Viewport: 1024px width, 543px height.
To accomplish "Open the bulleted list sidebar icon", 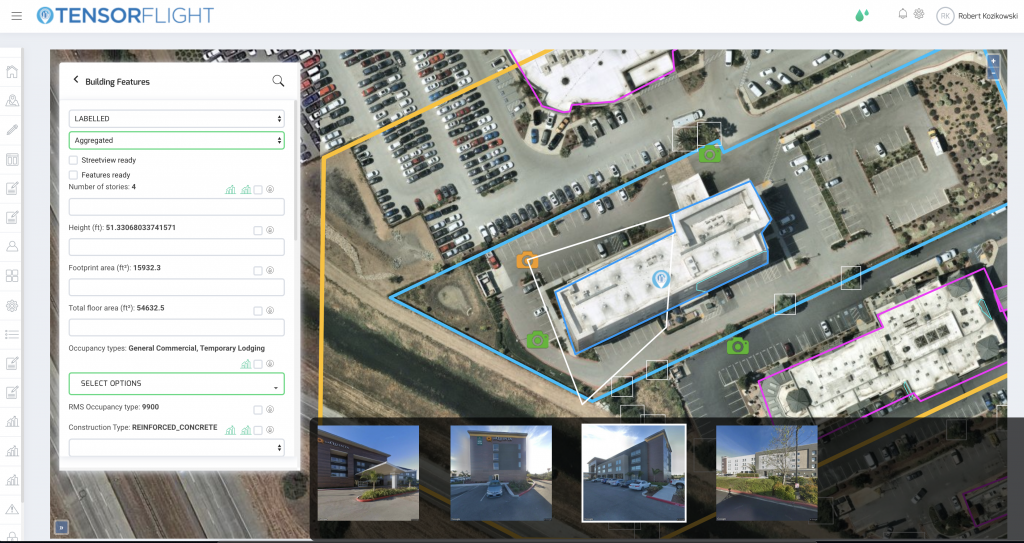I will pyautogui.click(x=12, y=335).
